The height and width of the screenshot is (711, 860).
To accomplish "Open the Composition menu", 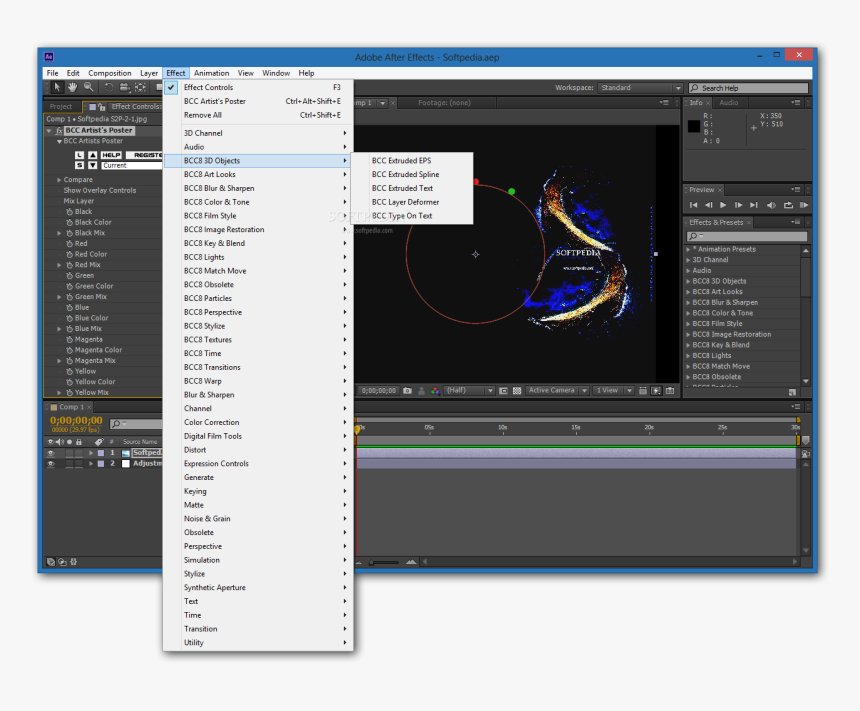I will tap(110, 73).
